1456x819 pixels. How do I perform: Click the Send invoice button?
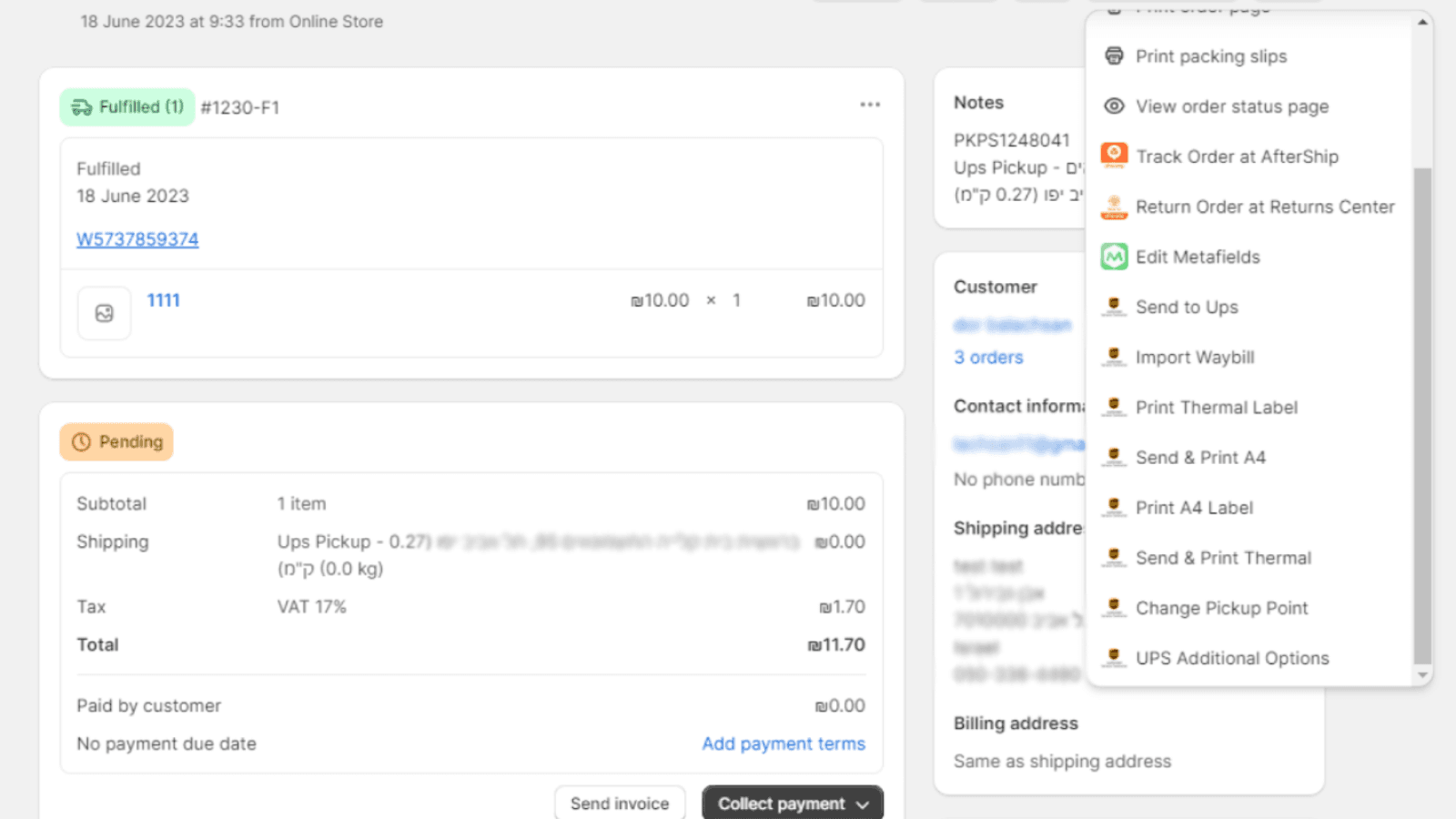[620, 803]
